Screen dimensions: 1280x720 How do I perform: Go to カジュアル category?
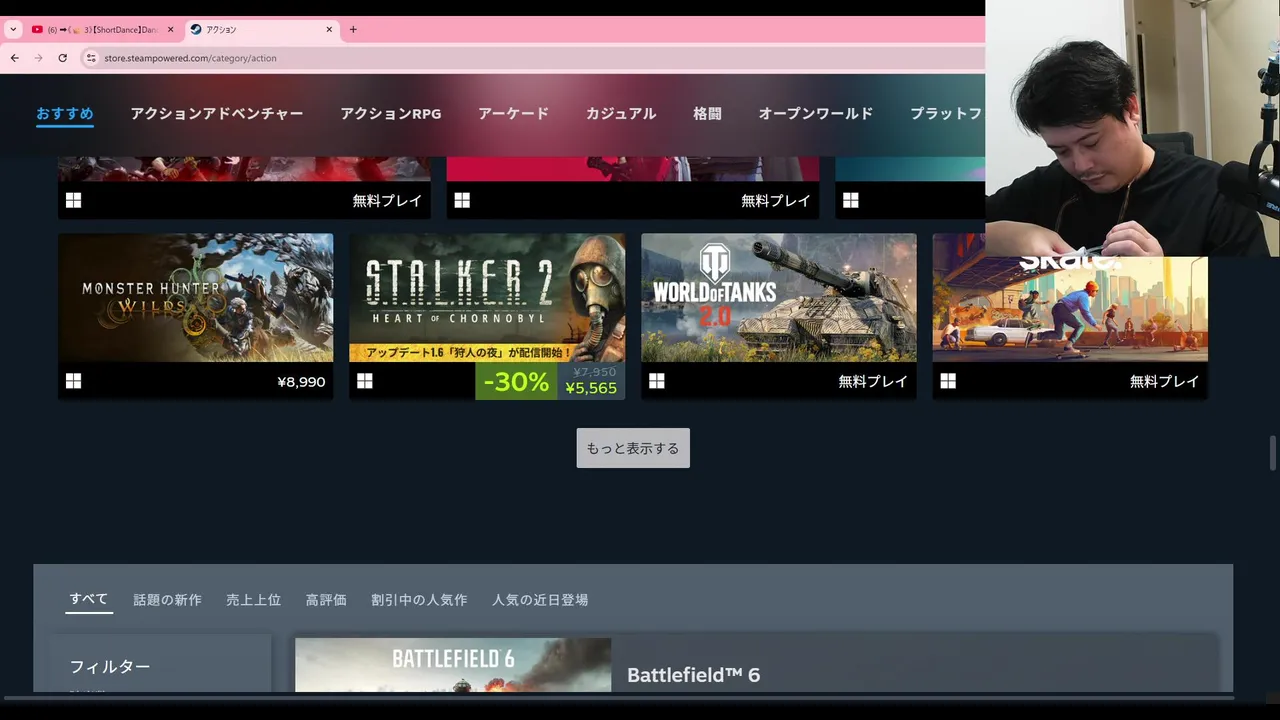click(x=621, y=114)
